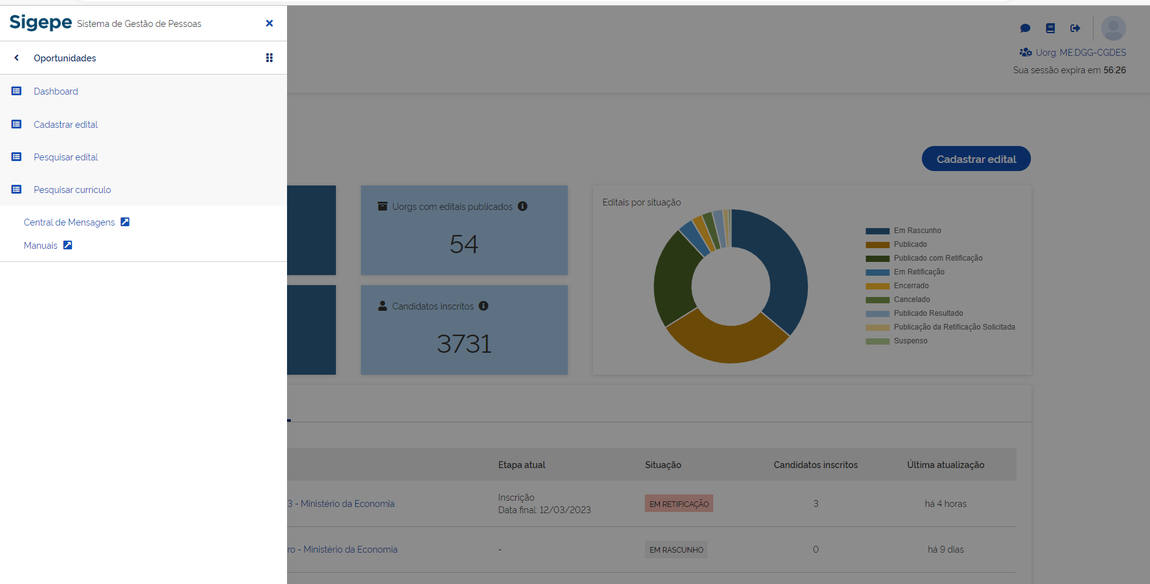Screen dimensions: 1150x584
Task: Click the Em Retificação status badge
Action: pos(678,504)
